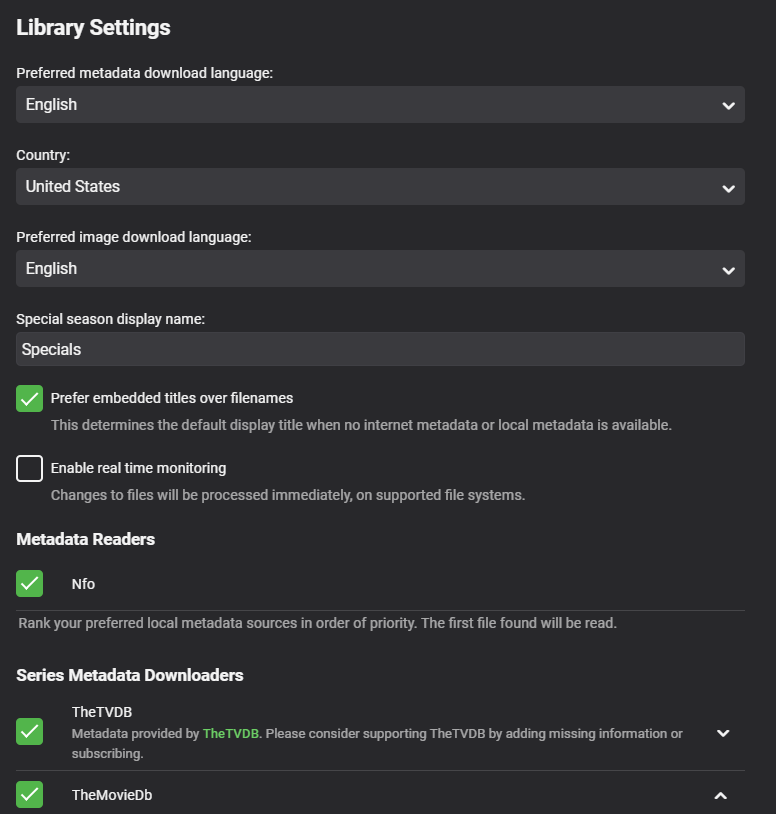Click the Prefer embedded titles label text
Screen dimensions: 776x814
click(172, 398)
